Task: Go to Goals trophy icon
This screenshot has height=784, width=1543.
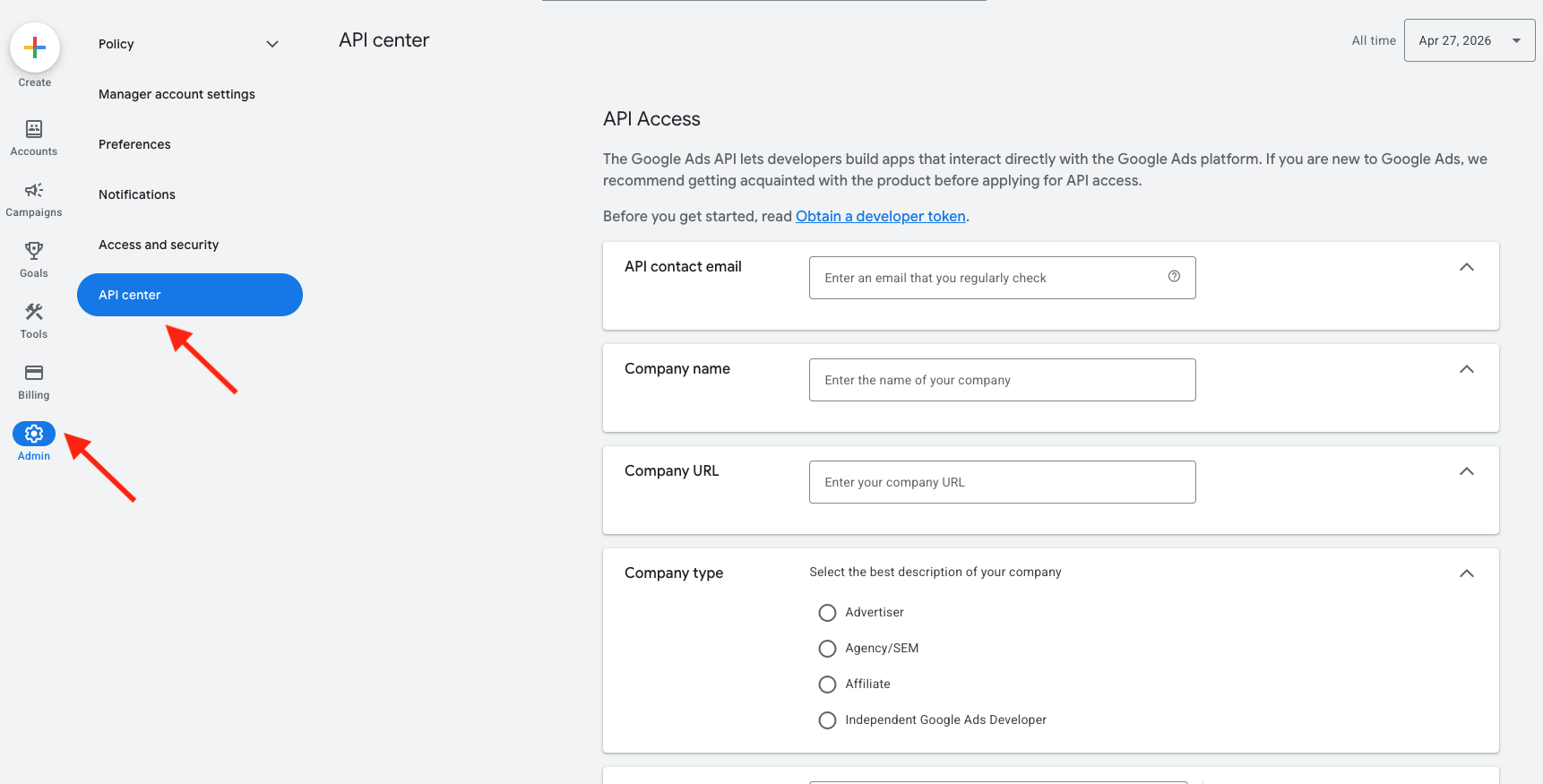Action: tap(34, 251)
